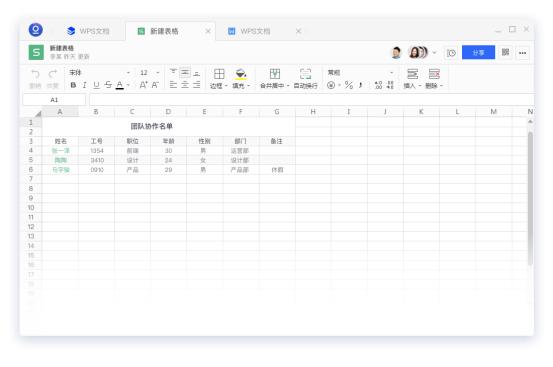Toggle strikethrough formatting
The height and width of the screenshot is (367, 553).
click(x=108, y=85)
